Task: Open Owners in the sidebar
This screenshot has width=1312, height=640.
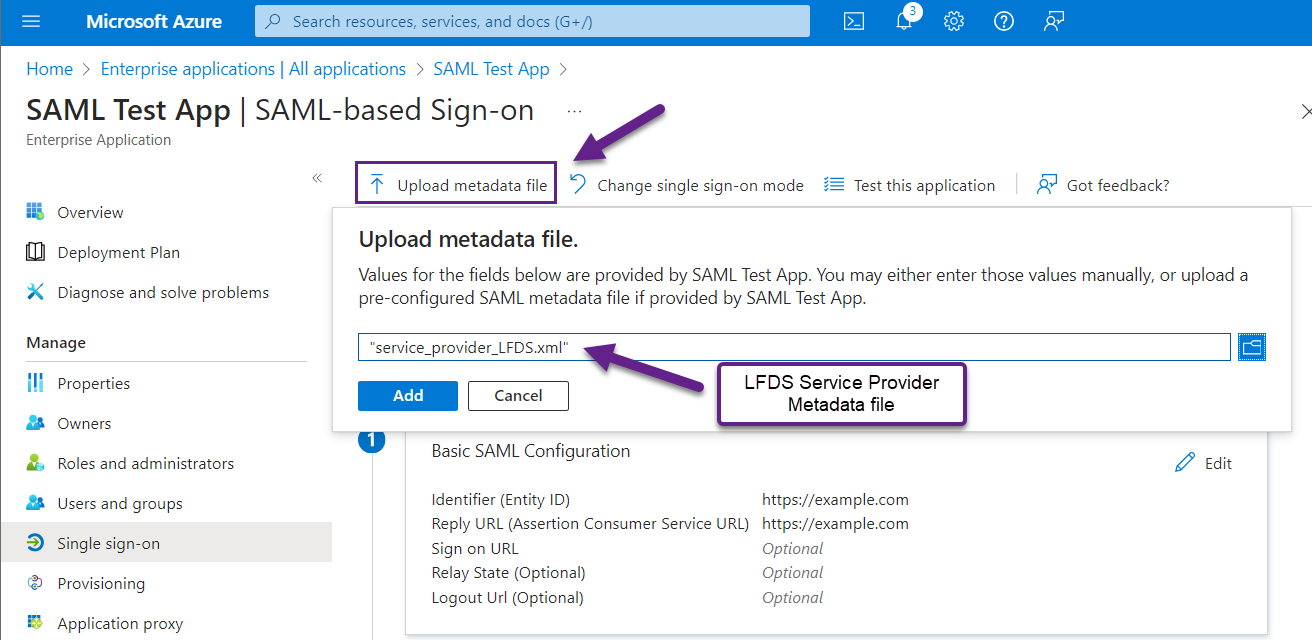Action: 84,424
